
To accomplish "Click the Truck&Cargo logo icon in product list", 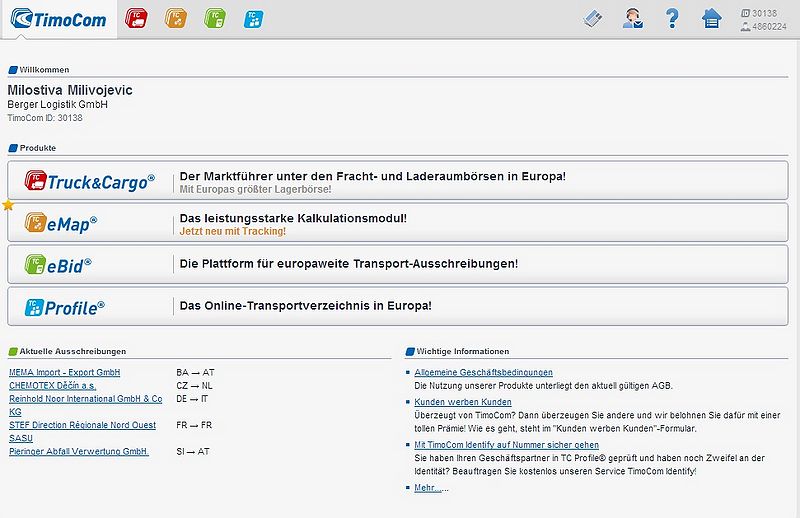I will [35, 180].
